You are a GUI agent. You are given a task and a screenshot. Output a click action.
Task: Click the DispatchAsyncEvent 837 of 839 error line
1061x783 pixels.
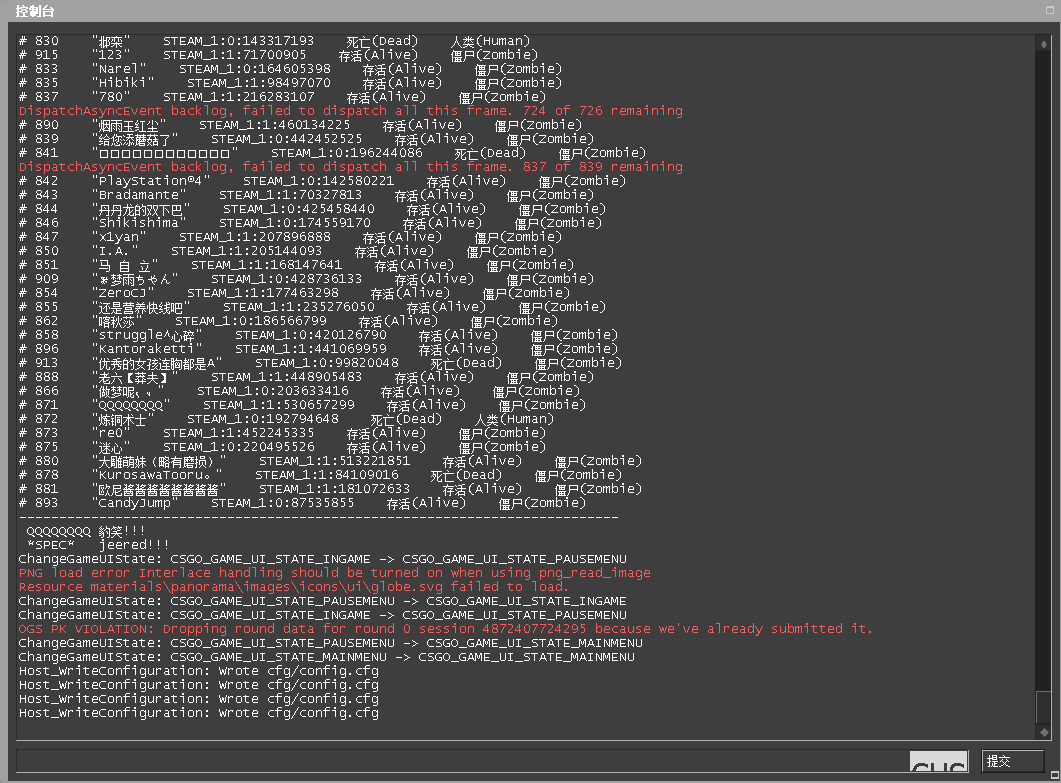tap(351, 167)
